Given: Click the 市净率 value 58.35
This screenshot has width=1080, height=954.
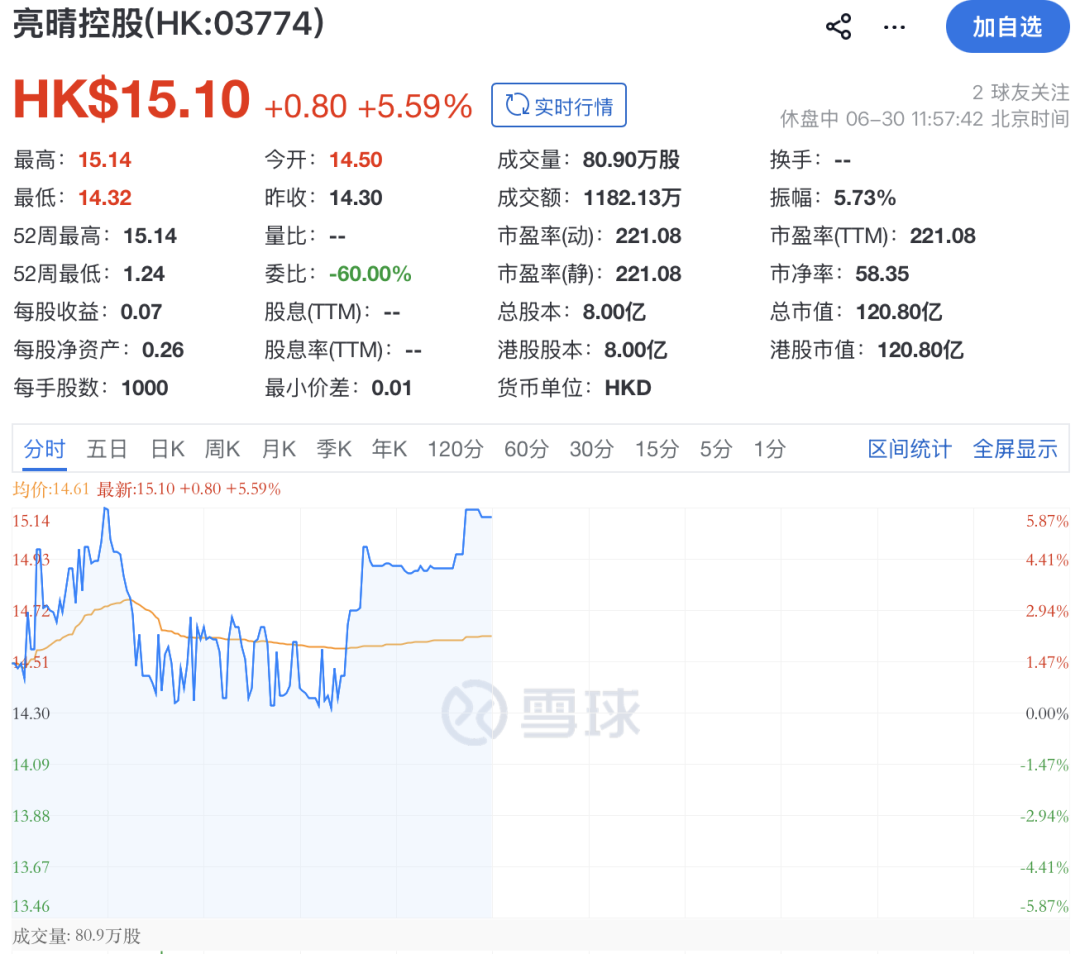Looking at the screenshot, I should [x=882, y=273].
